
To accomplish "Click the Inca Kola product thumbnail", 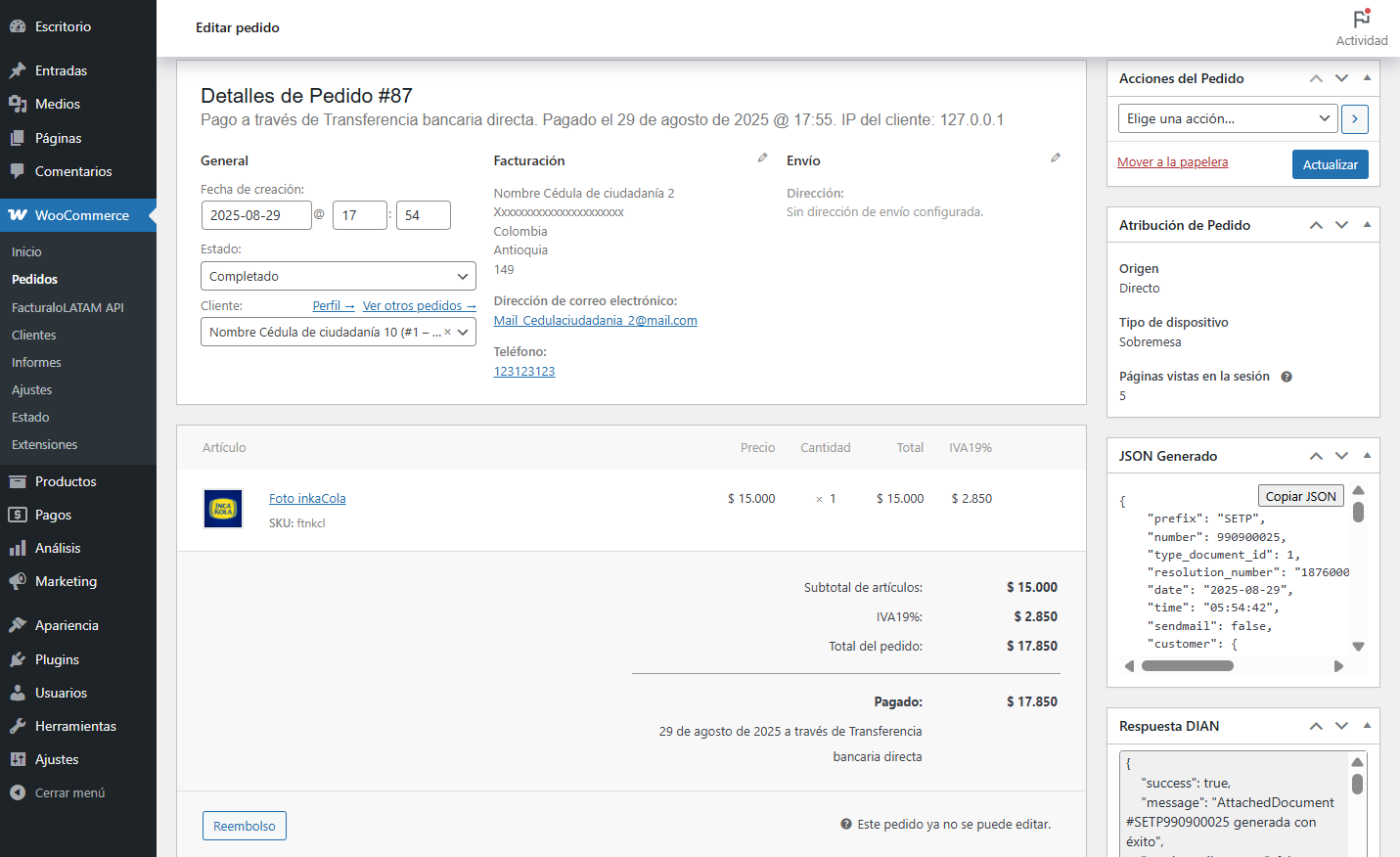I will [223, 509].
